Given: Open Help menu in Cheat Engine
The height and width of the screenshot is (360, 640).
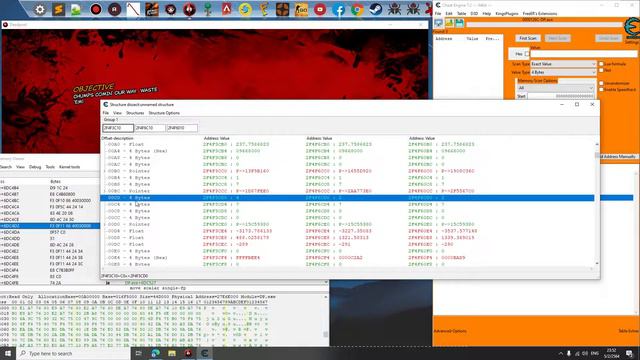Looking at the screenshot, I should (487, 13).
